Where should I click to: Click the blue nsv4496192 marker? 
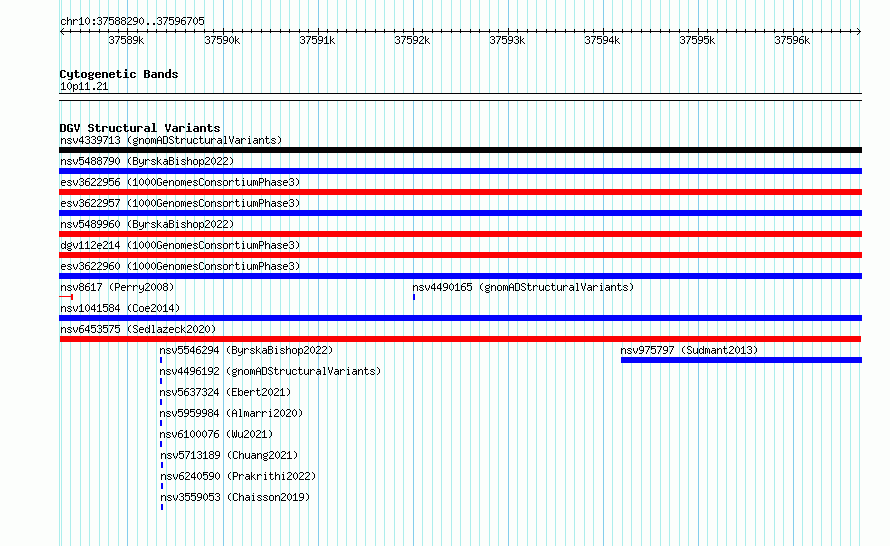pos(161,381)
